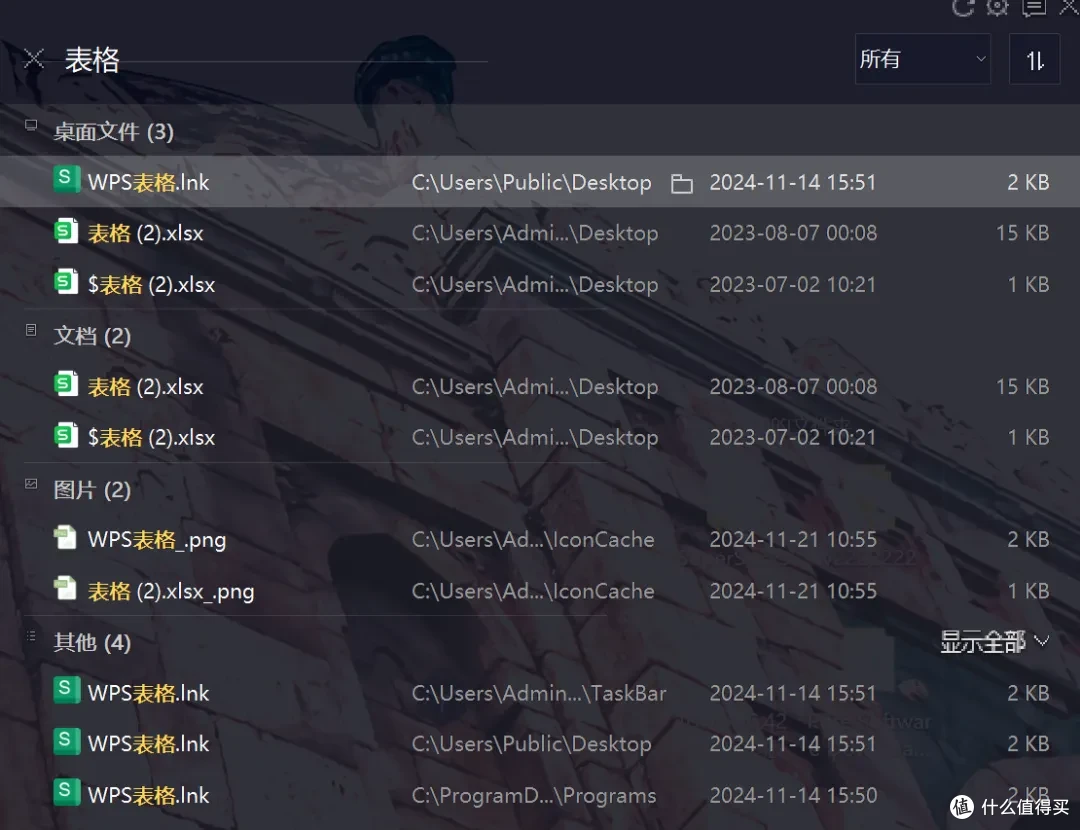This screenshot has height=830, width=1080.
Task: Click IconCache path of 表格 (2).xlsx_.png row
Action: click(532, 592)
